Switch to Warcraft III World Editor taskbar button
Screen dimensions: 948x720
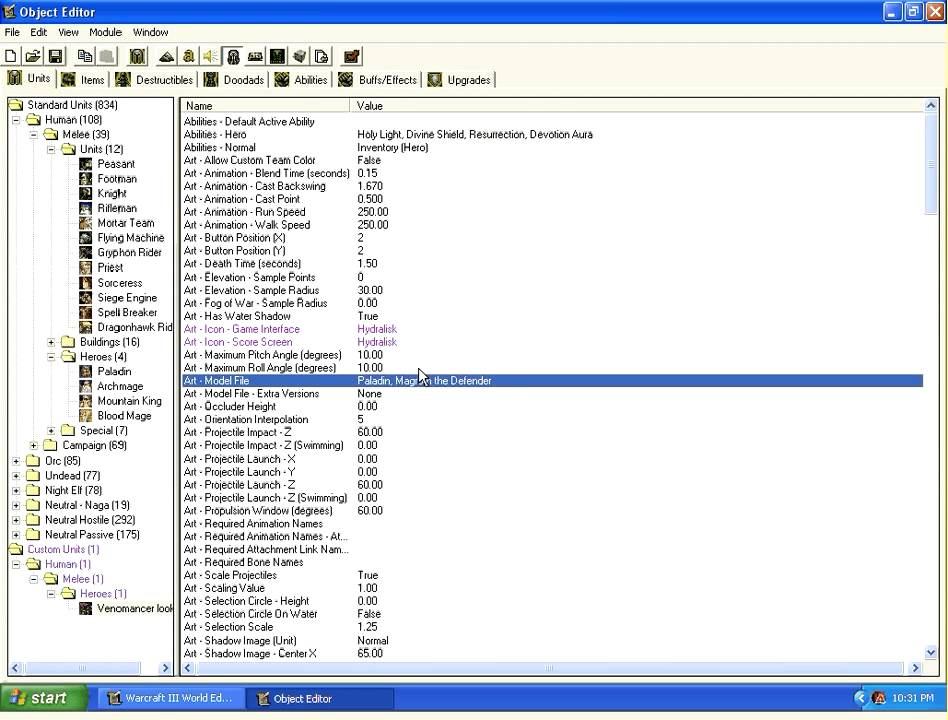[170, 698]
